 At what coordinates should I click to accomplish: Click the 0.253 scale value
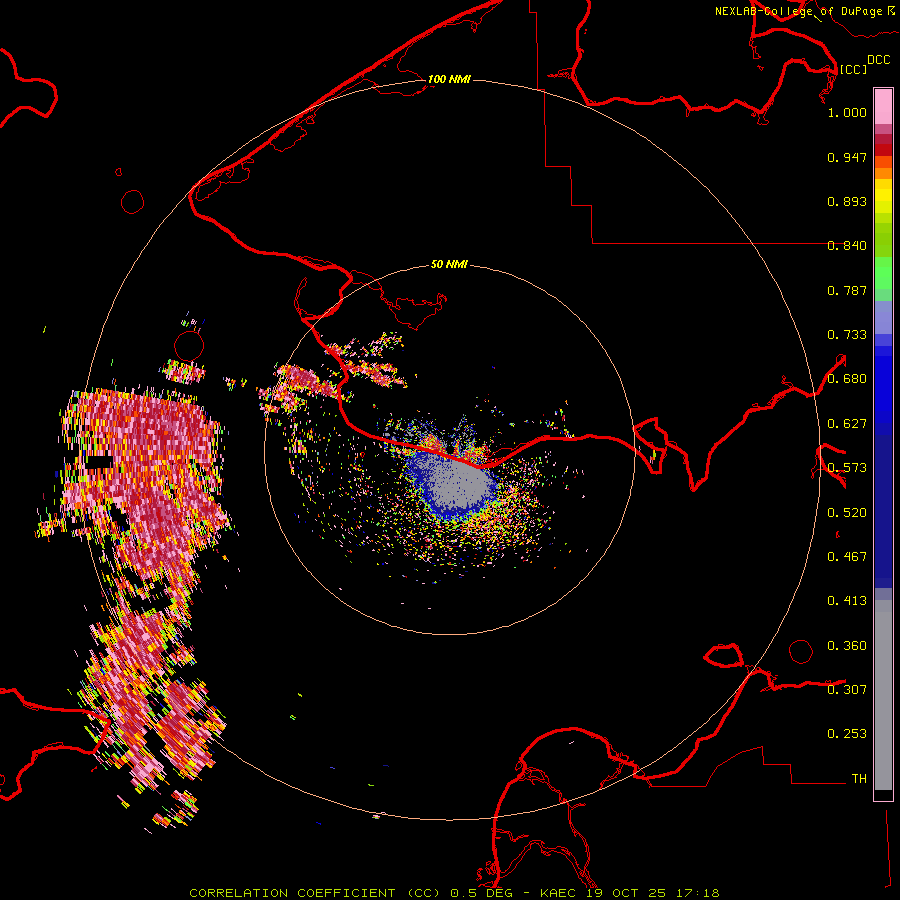pyautogui.click(x=847, y=734)
